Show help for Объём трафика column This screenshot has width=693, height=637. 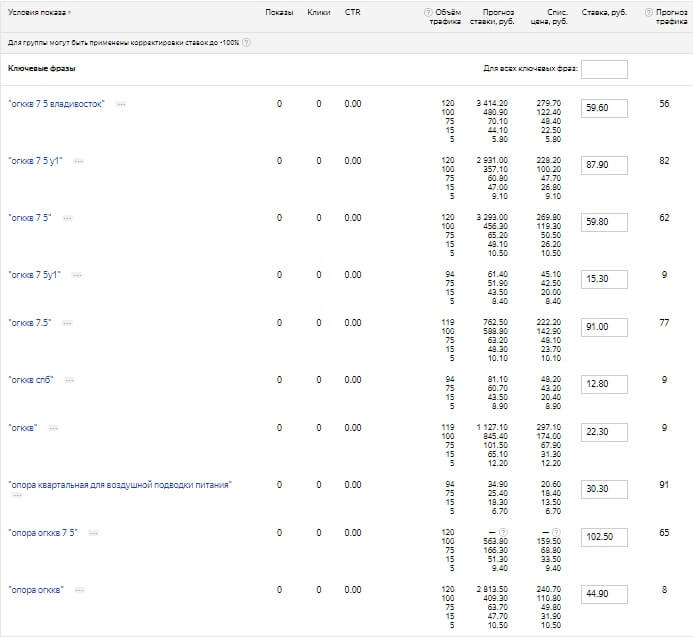pos(427,12)
